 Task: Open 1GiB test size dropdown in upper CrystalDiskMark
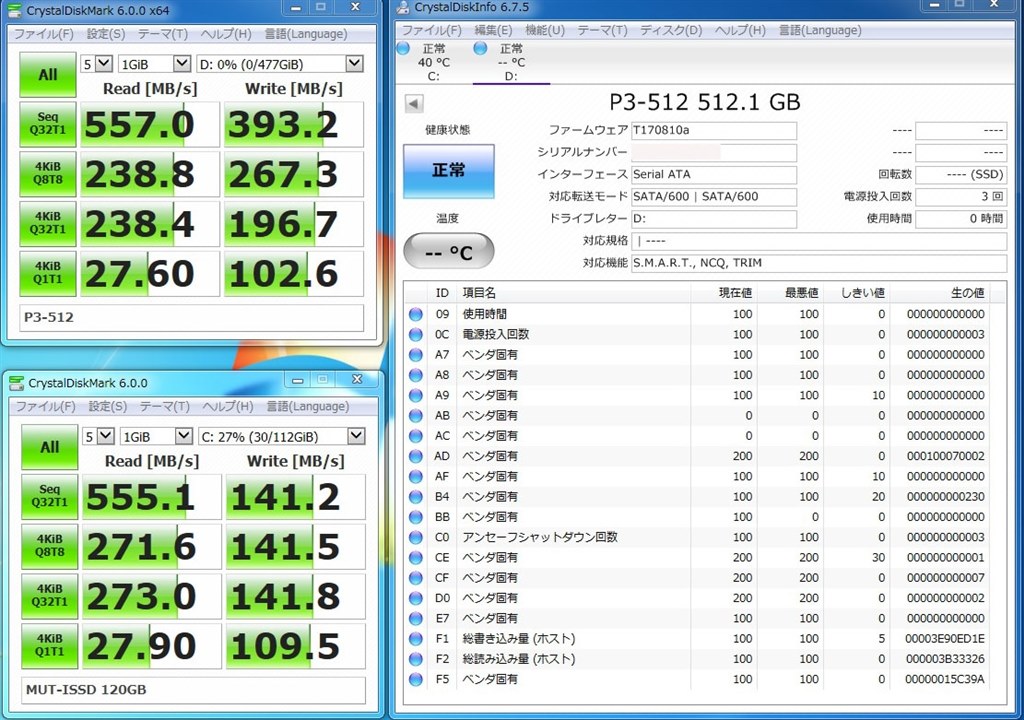(182, 63)
